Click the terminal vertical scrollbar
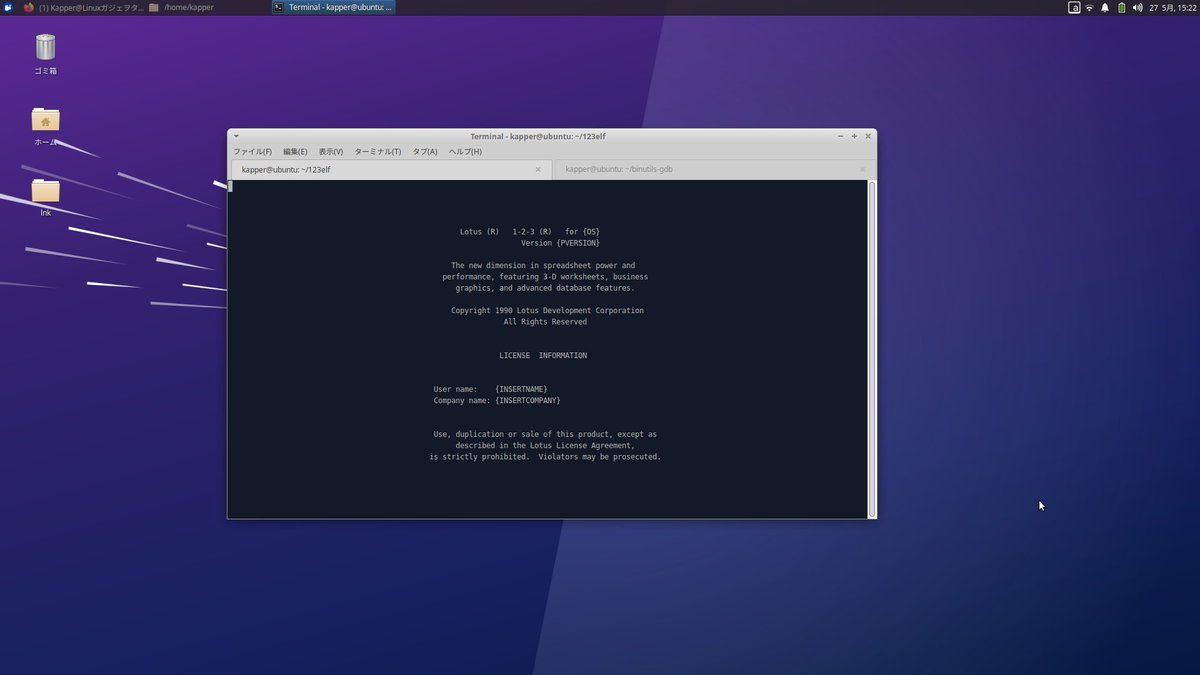This screenshot has height=675, width=1200. pos(872,348)
